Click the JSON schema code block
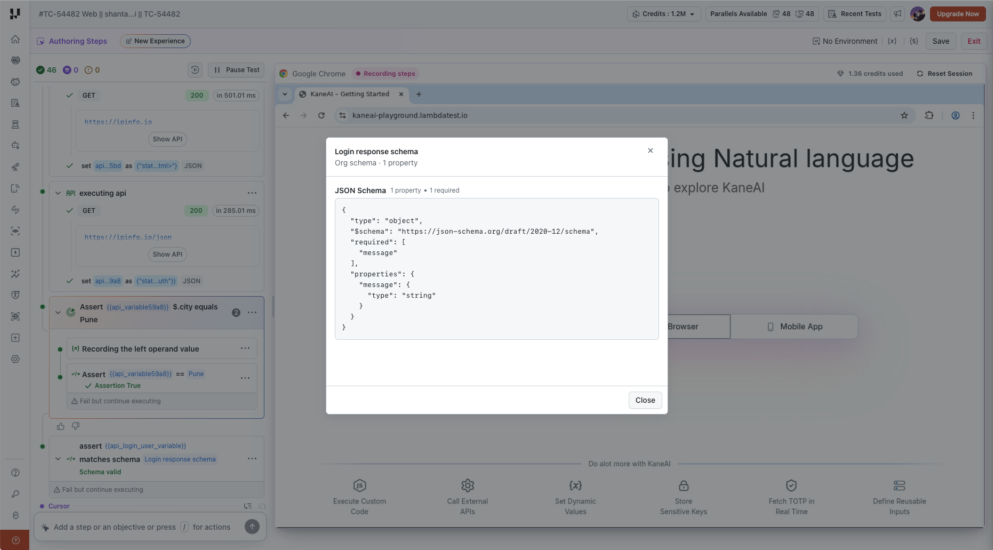 point(496,269)
